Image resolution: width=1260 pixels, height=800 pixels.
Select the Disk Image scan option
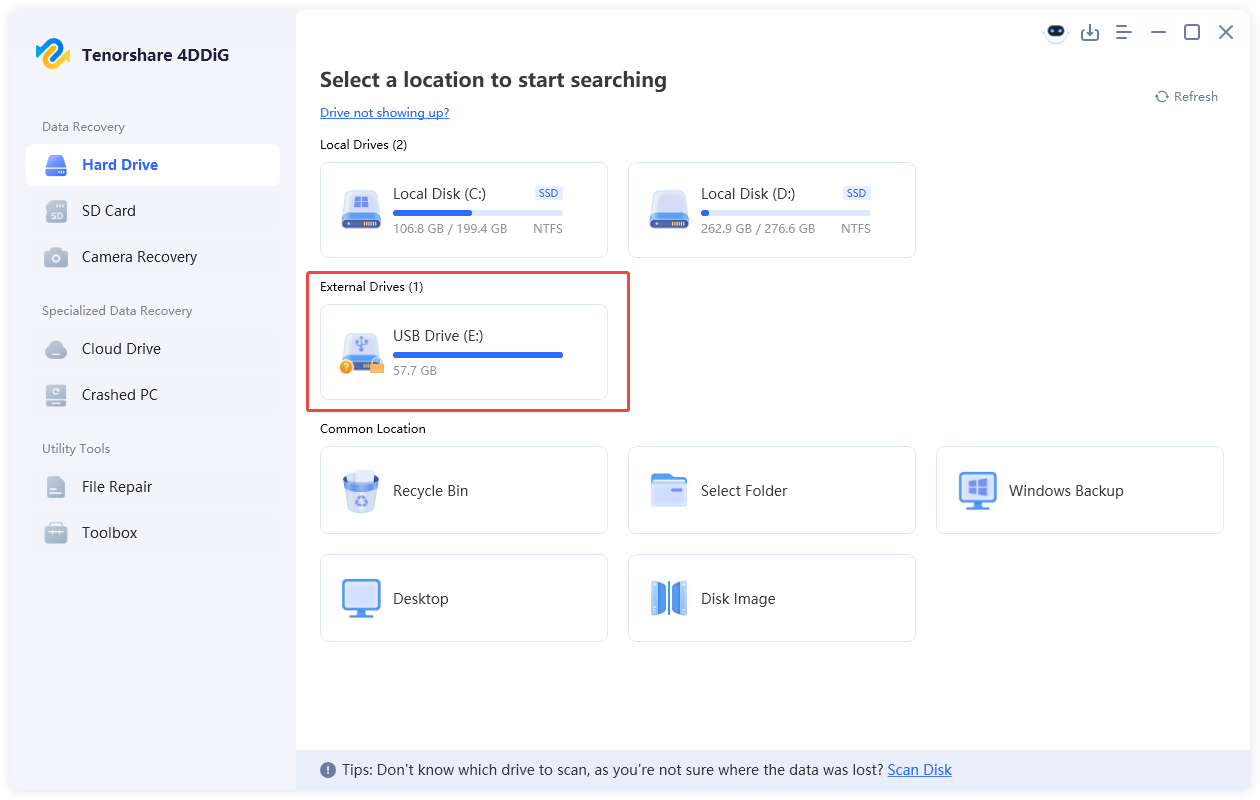[771, 598]
